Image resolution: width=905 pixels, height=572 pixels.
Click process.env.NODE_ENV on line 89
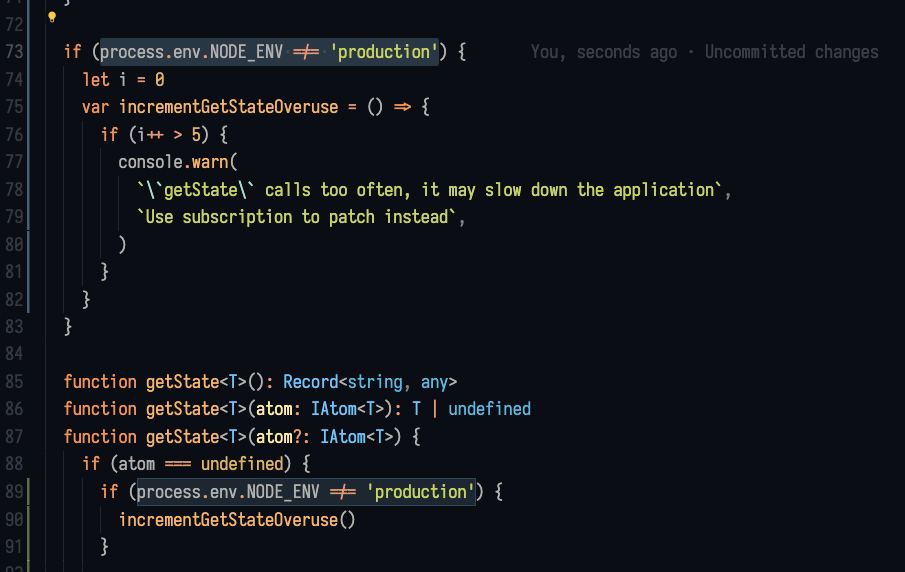(x=228, y=492)
